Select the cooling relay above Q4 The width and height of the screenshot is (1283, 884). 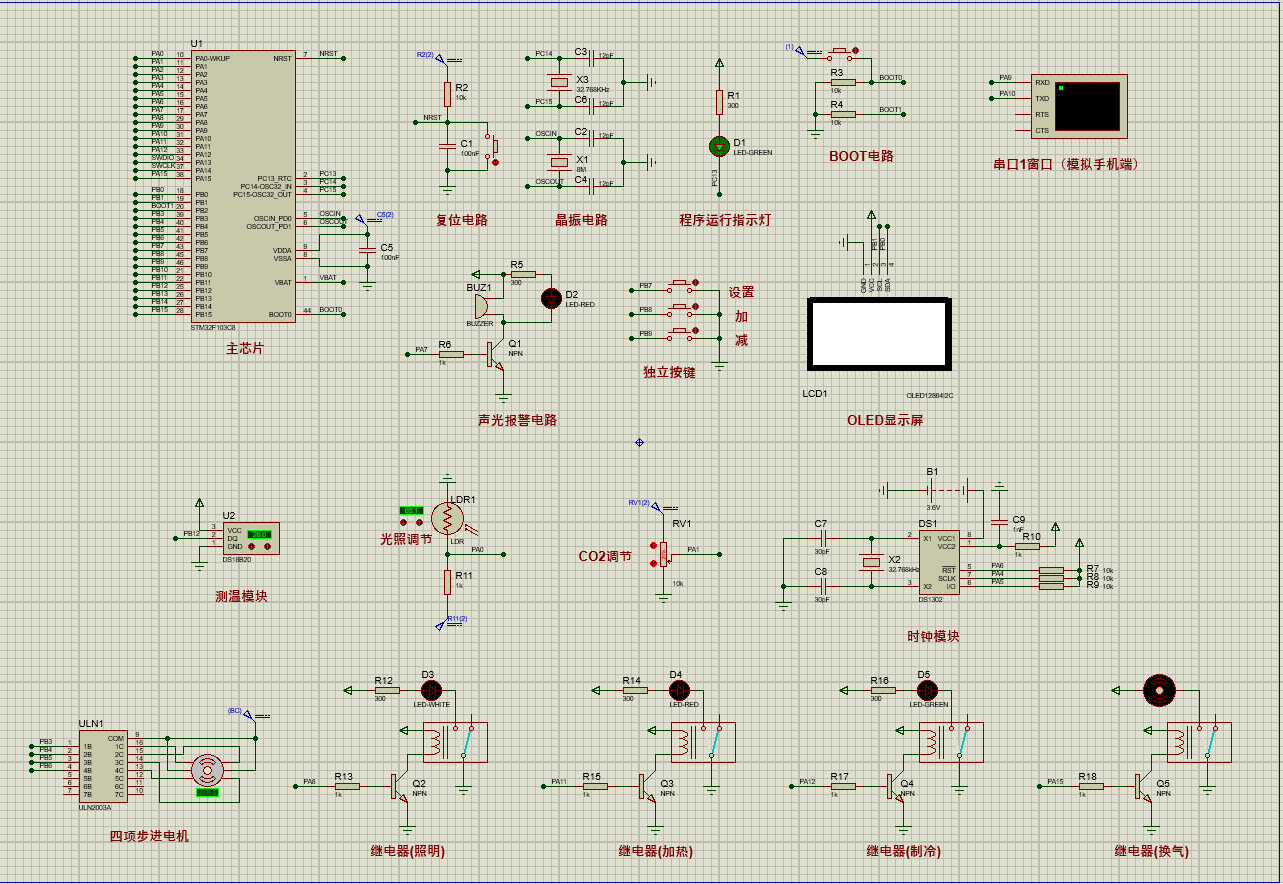pos(950,741)
